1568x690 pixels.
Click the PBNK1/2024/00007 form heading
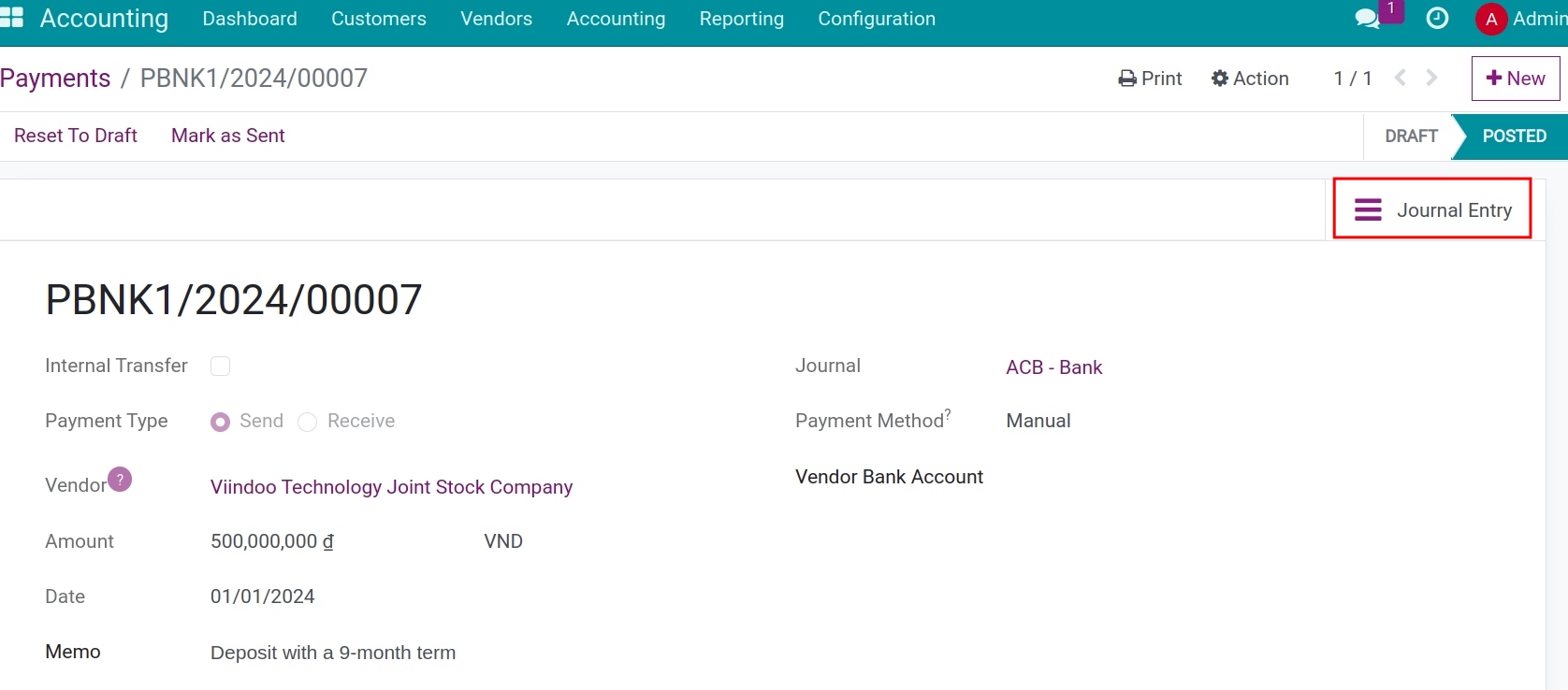pyautogui.click(x=234, y=300)
